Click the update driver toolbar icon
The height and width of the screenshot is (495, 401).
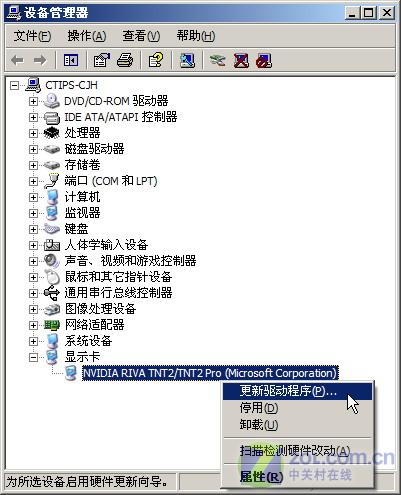(x=217, y=60)
